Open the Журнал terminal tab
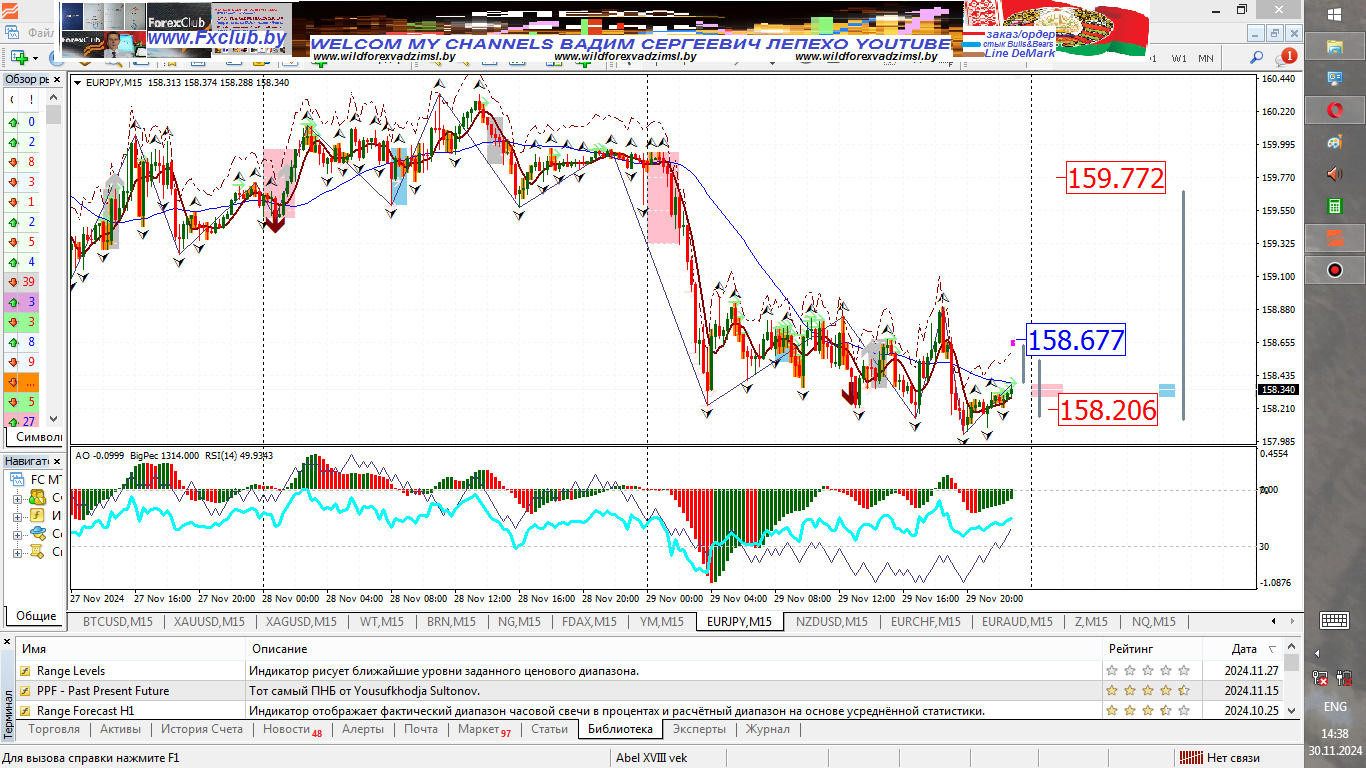Image resolution: width=1366 pixels, height=768 pixels. [768, 730]
